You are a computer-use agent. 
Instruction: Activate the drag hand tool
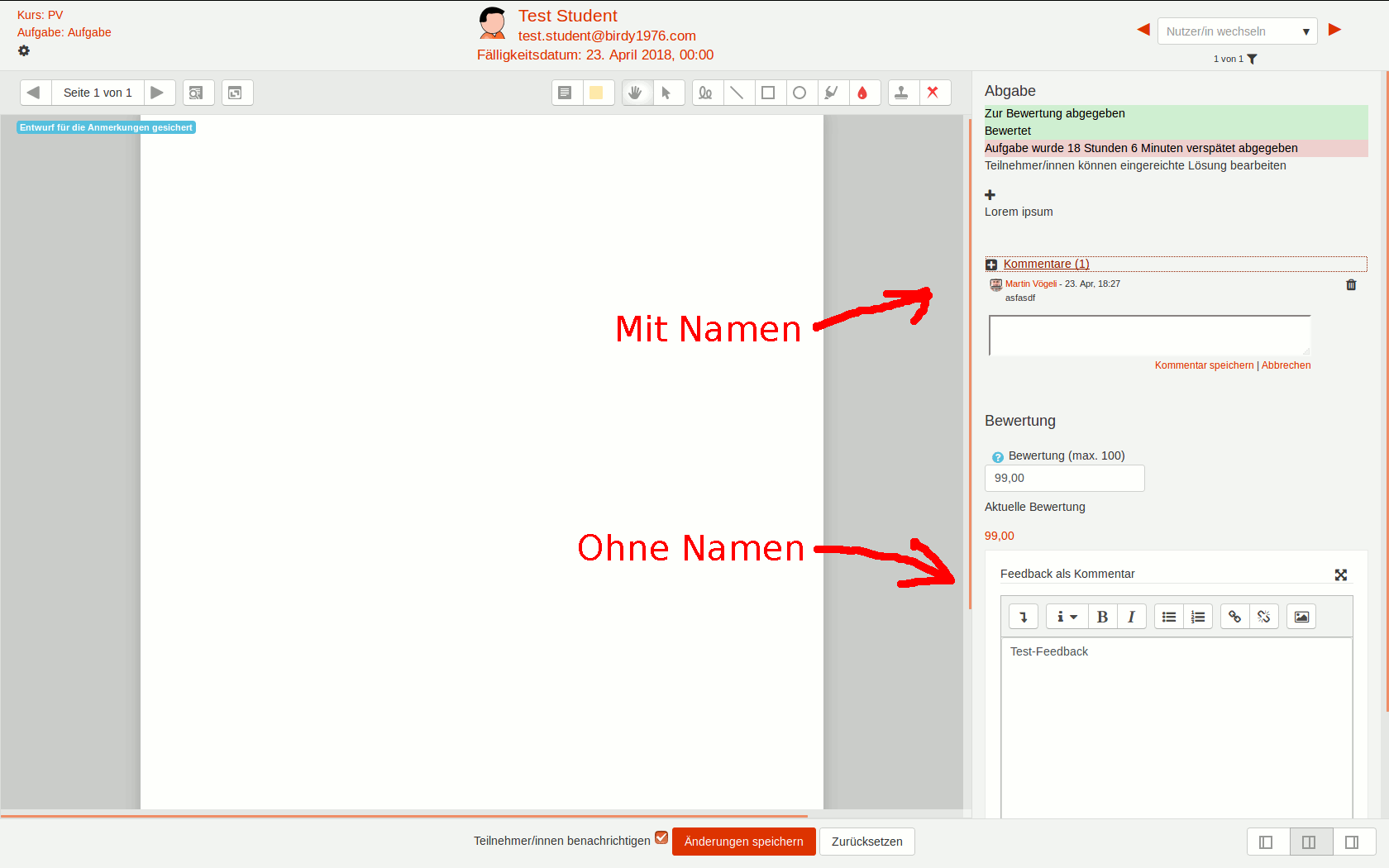point(635,93)
